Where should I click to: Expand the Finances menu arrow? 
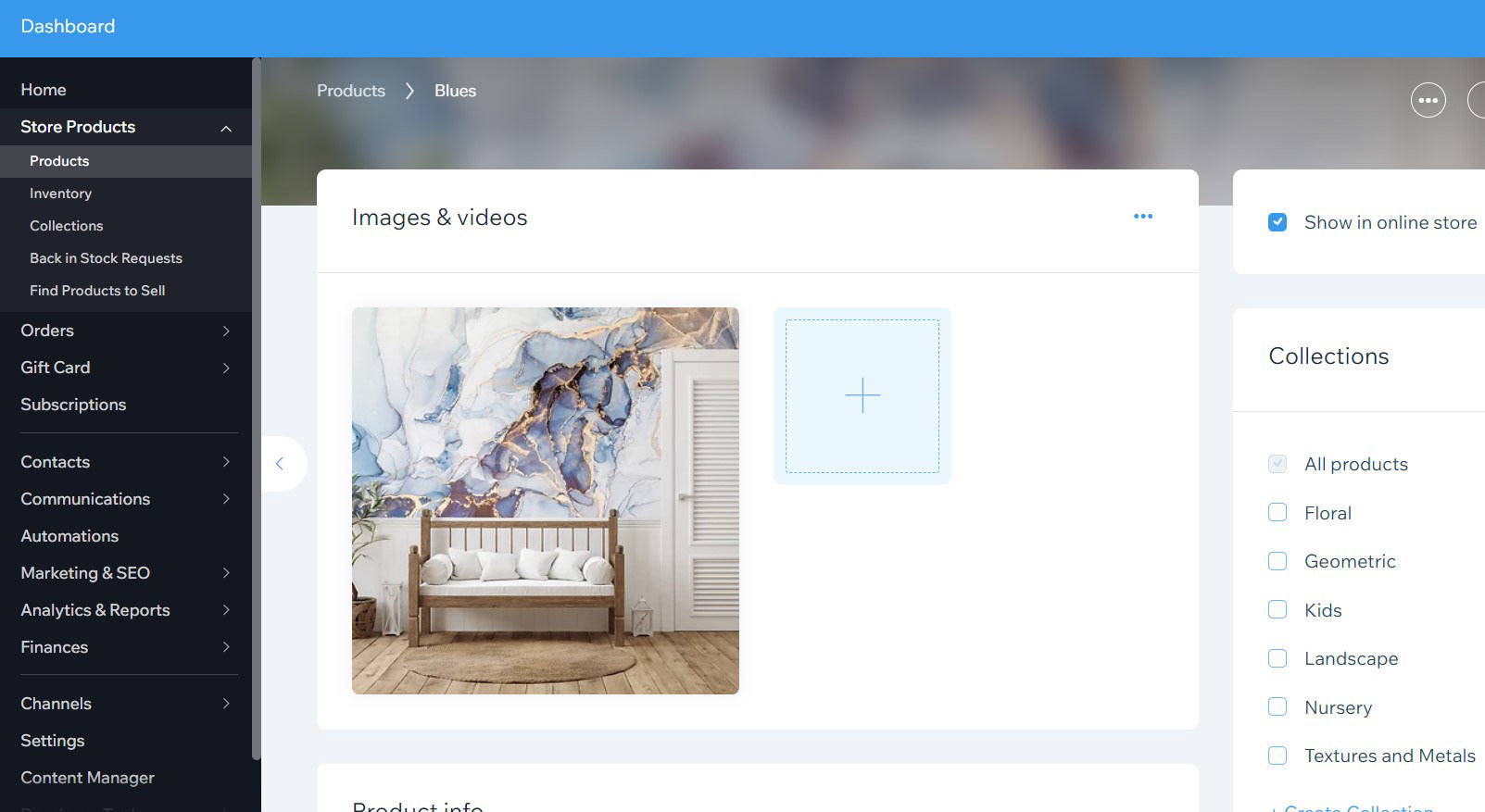tap(226, 647)
